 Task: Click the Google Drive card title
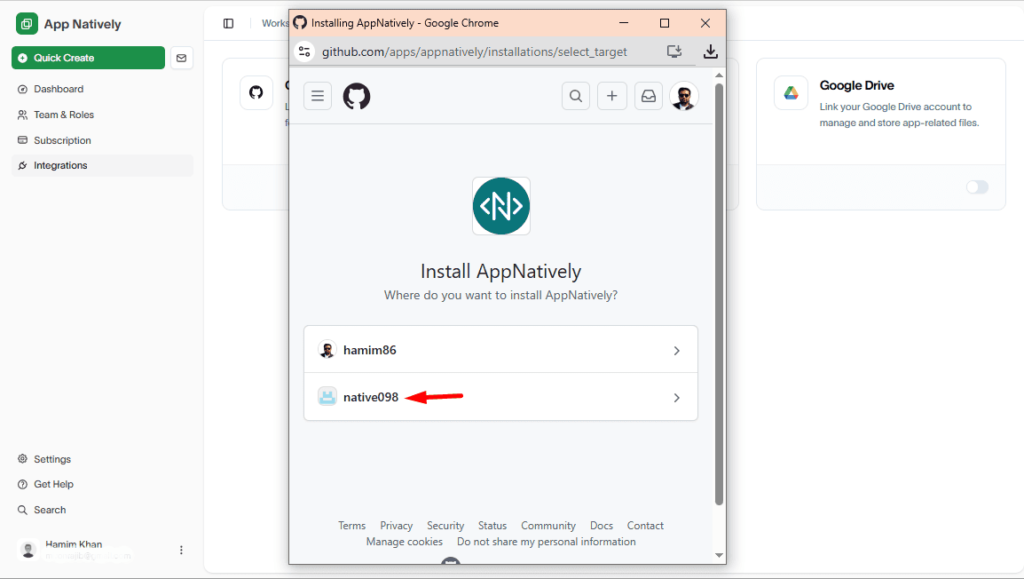856,86
